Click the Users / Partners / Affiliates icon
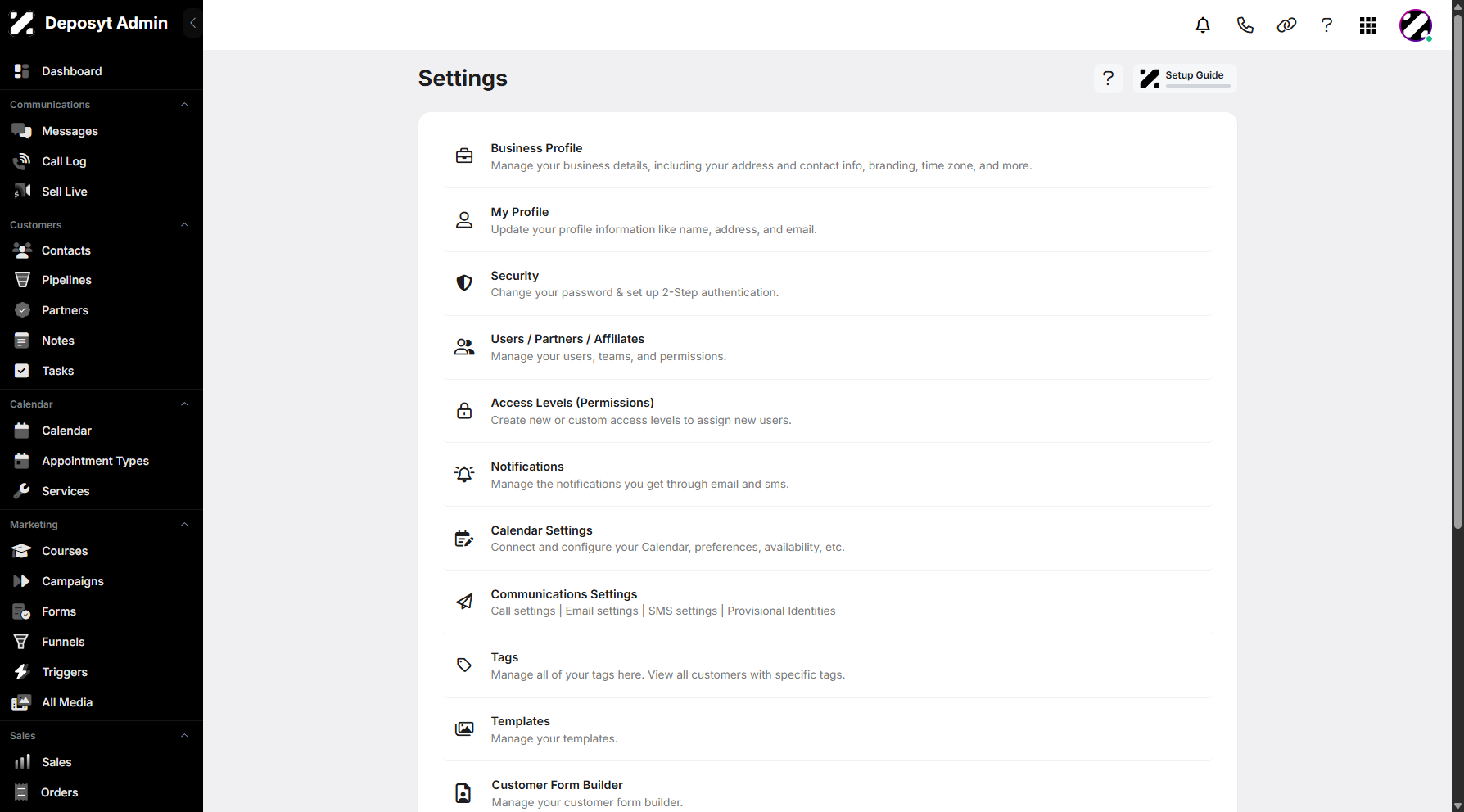The image size is (1464, 812). click(464, 346)
